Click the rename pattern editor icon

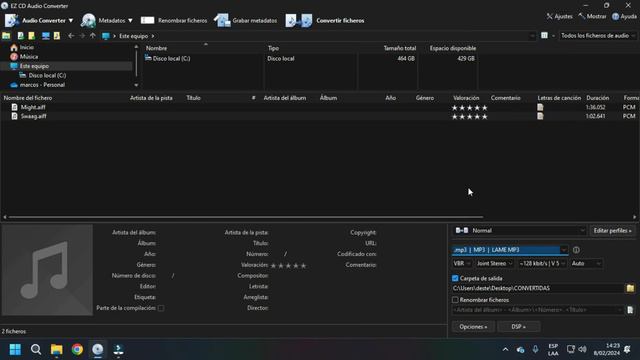coord(630,310)
